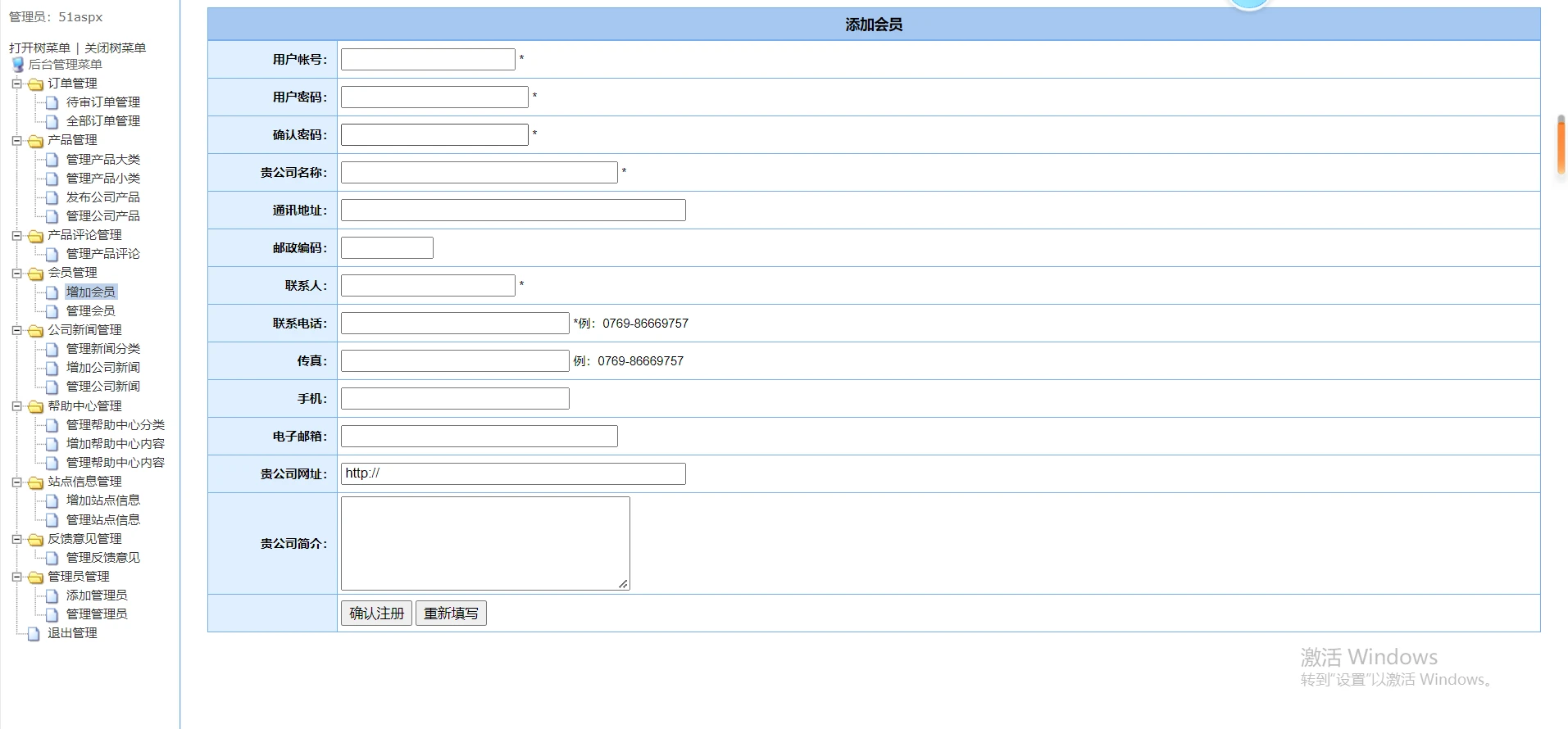Collapse the 会员管理 tree node
Image resolution: width=1568 pixels, height=729 pixels.
[16, 274]
